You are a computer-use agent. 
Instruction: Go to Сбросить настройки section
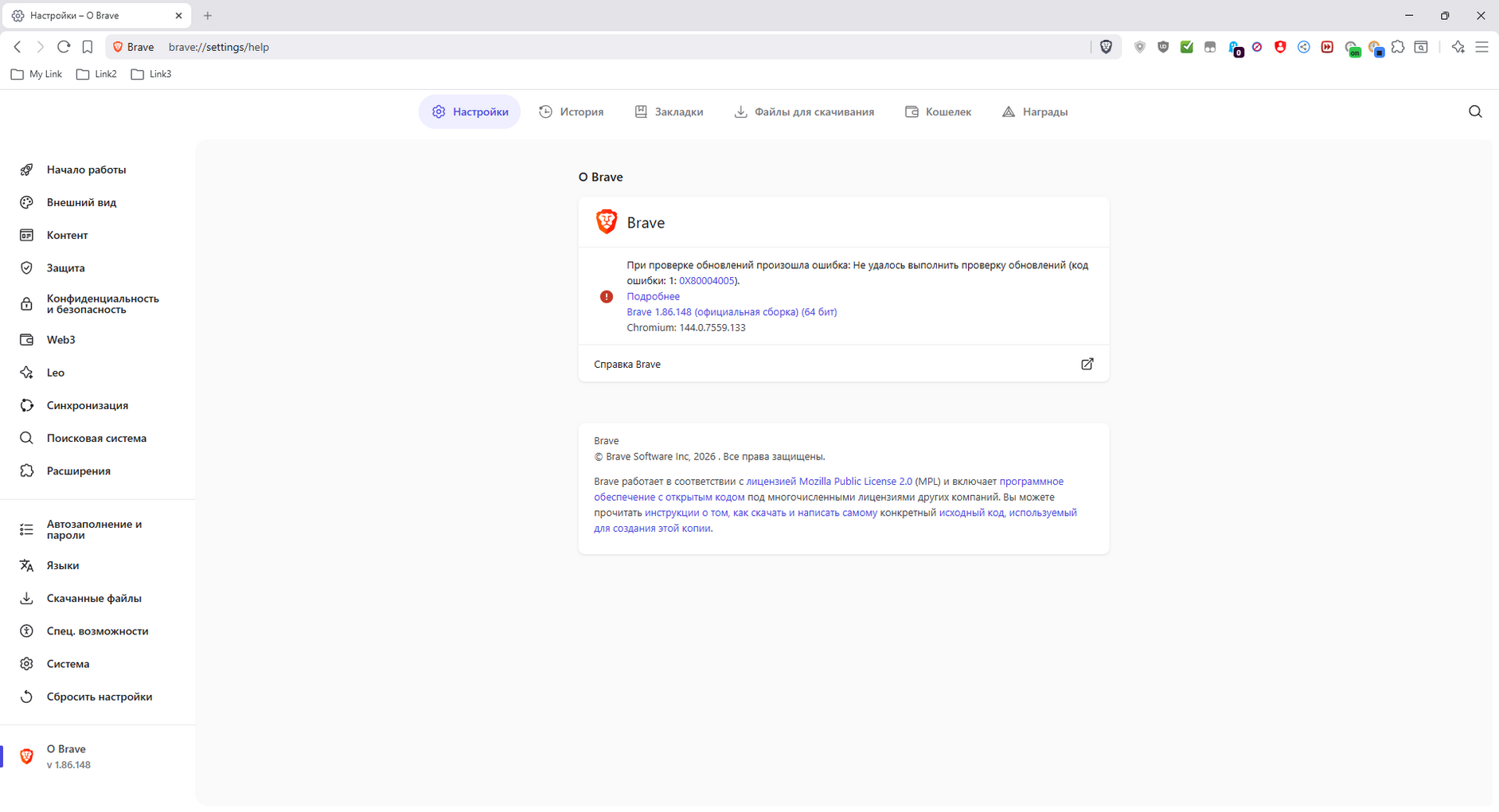pos(99,697)
